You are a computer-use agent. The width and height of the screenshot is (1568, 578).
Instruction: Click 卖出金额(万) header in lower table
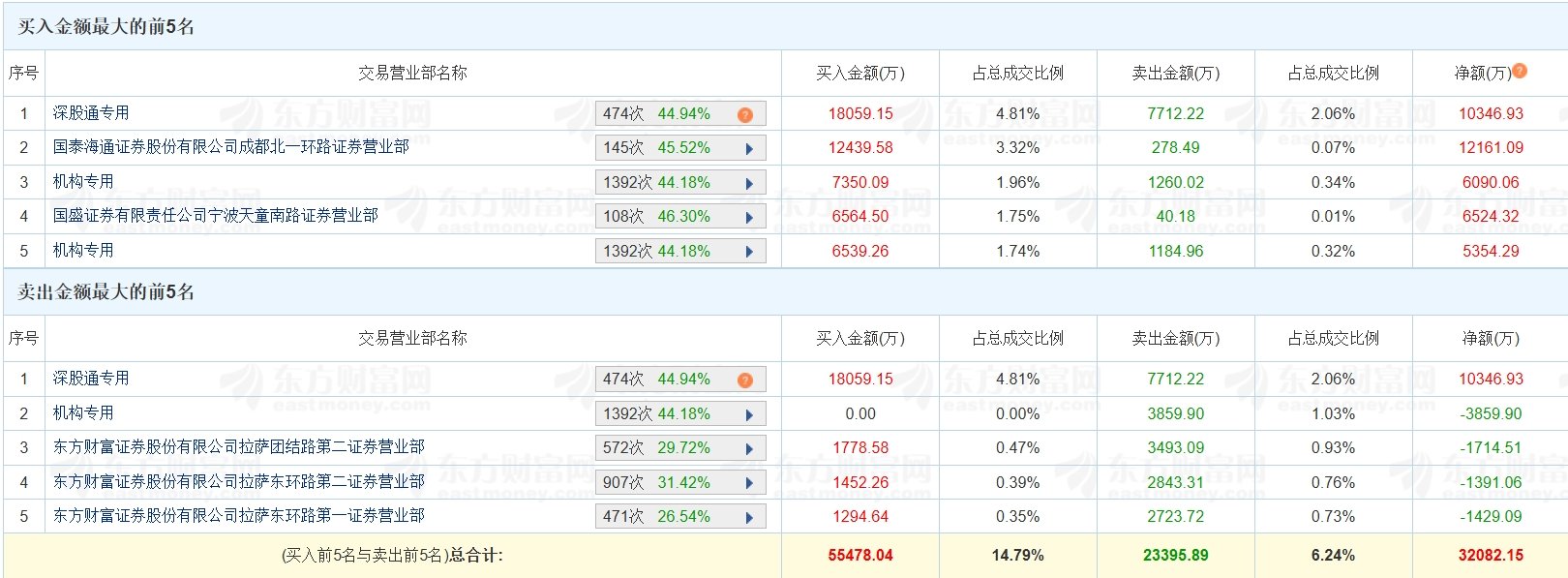click(x=1176, y=339)
